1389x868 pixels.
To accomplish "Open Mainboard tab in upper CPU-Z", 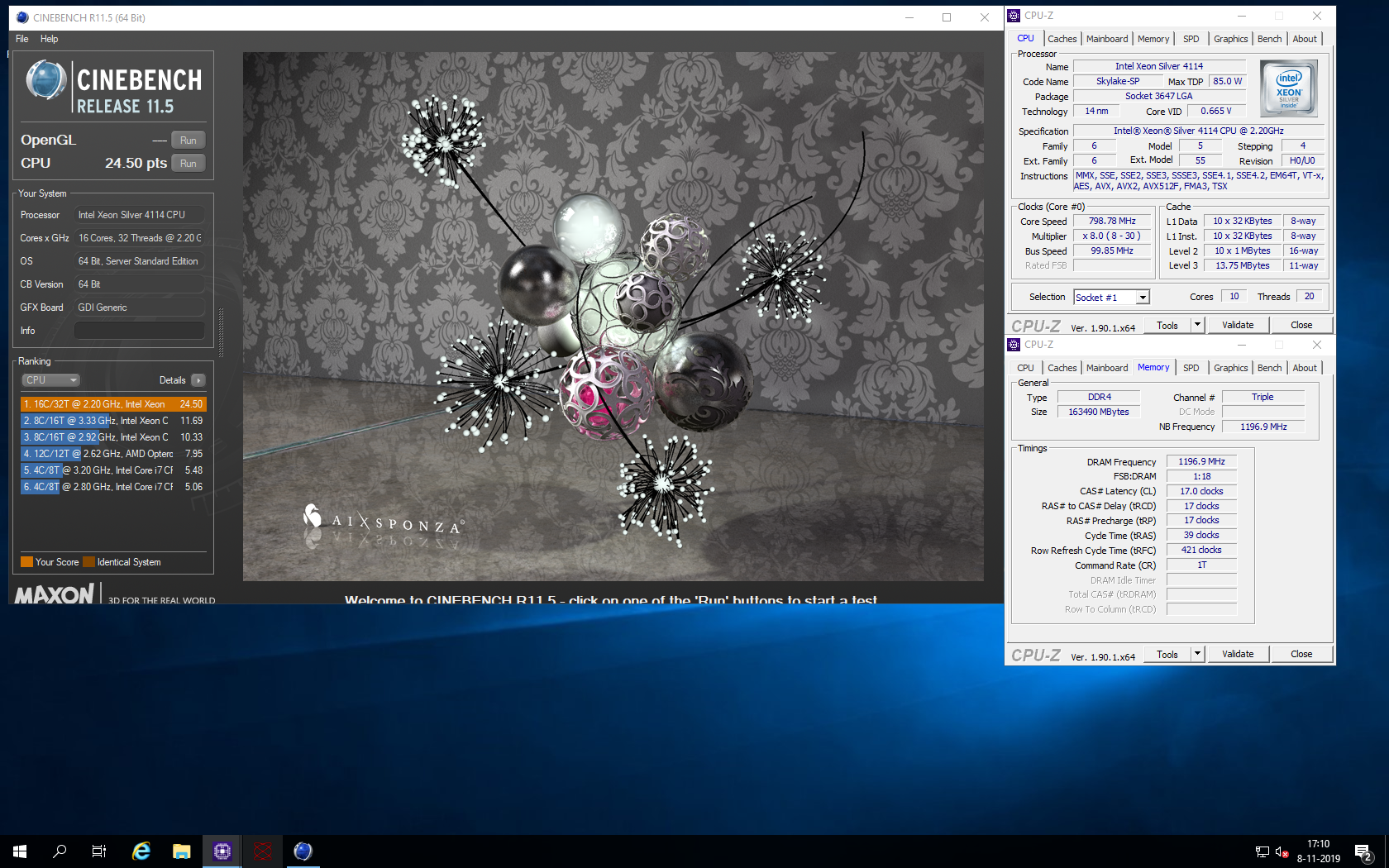I will coord(1107,39).
